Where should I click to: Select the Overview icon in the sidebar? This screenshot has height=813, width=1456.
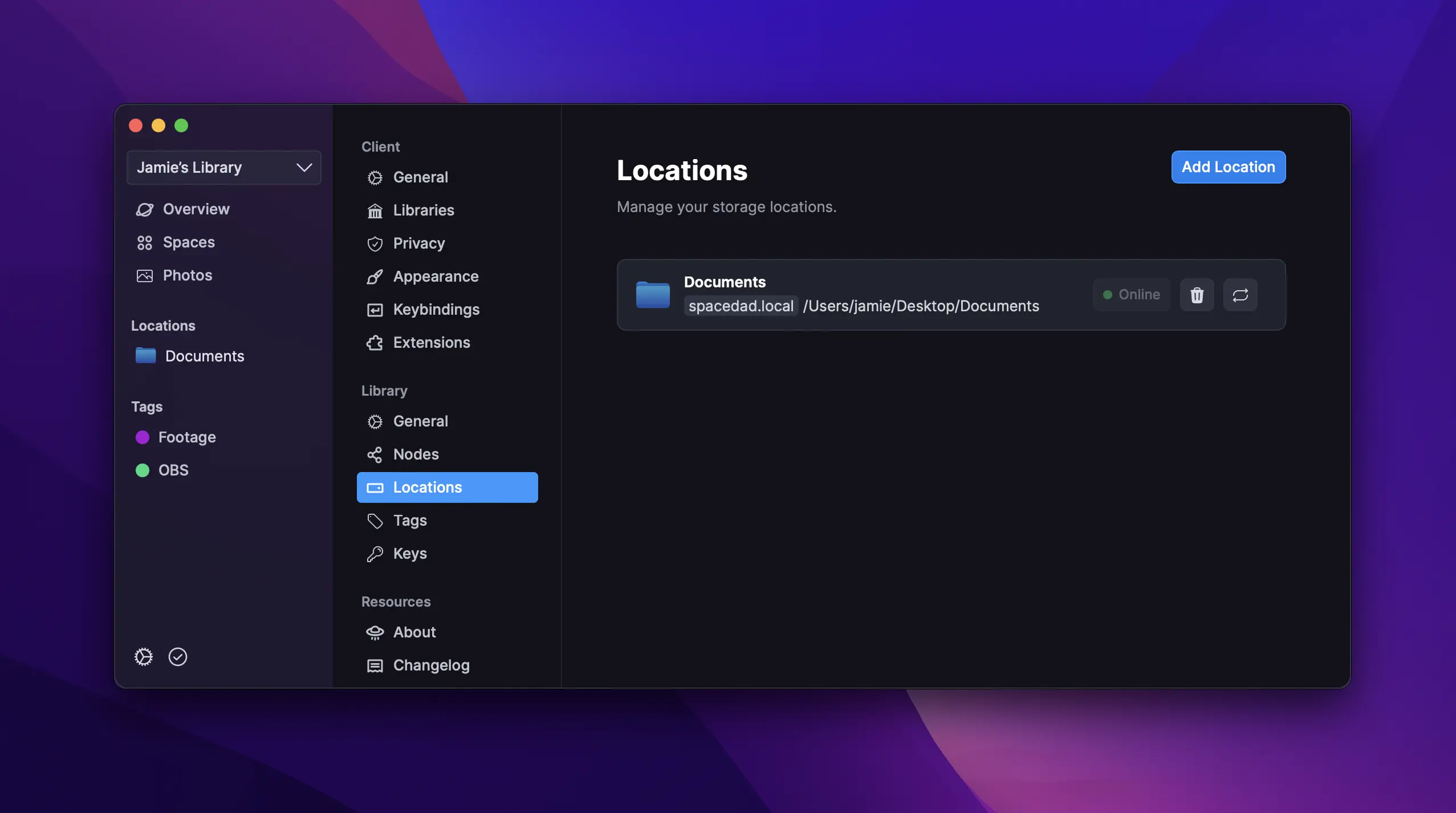144,209
